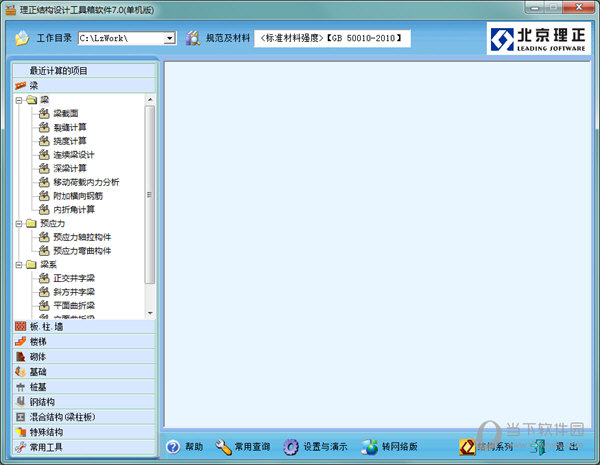Open 常用查询 wrench icon
The width and height of the screenshot is (600, 465).
pos(223,447)
